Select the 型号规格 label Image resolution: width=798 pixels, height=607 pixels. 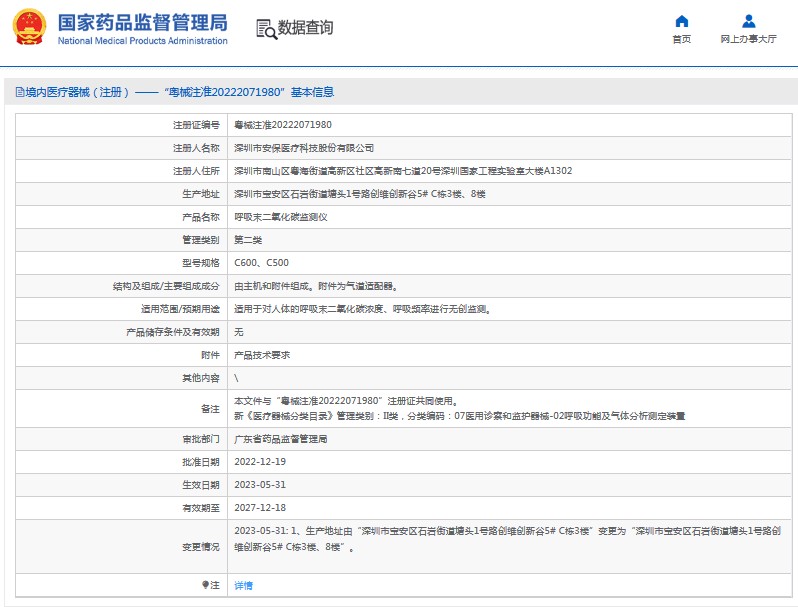[201, 263]
